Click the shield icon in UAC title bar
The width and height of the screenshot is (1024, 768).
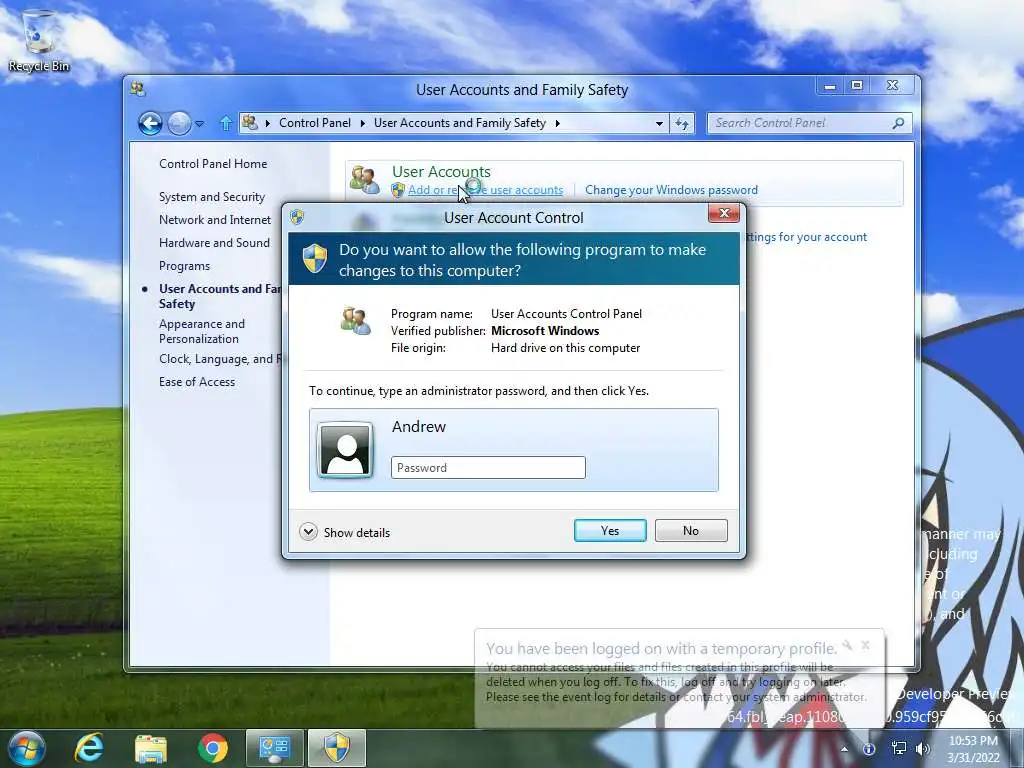[x=297, y=217]
